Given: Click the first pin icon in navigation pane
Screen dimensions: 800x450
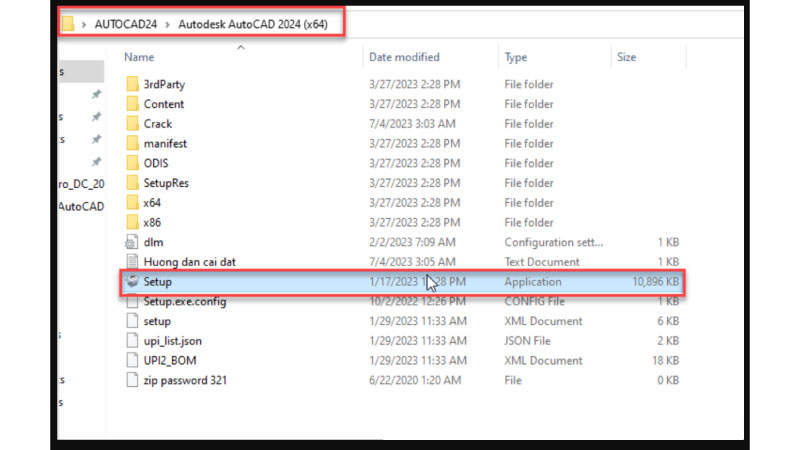Looking at the screenshot, I should (96, 94).
